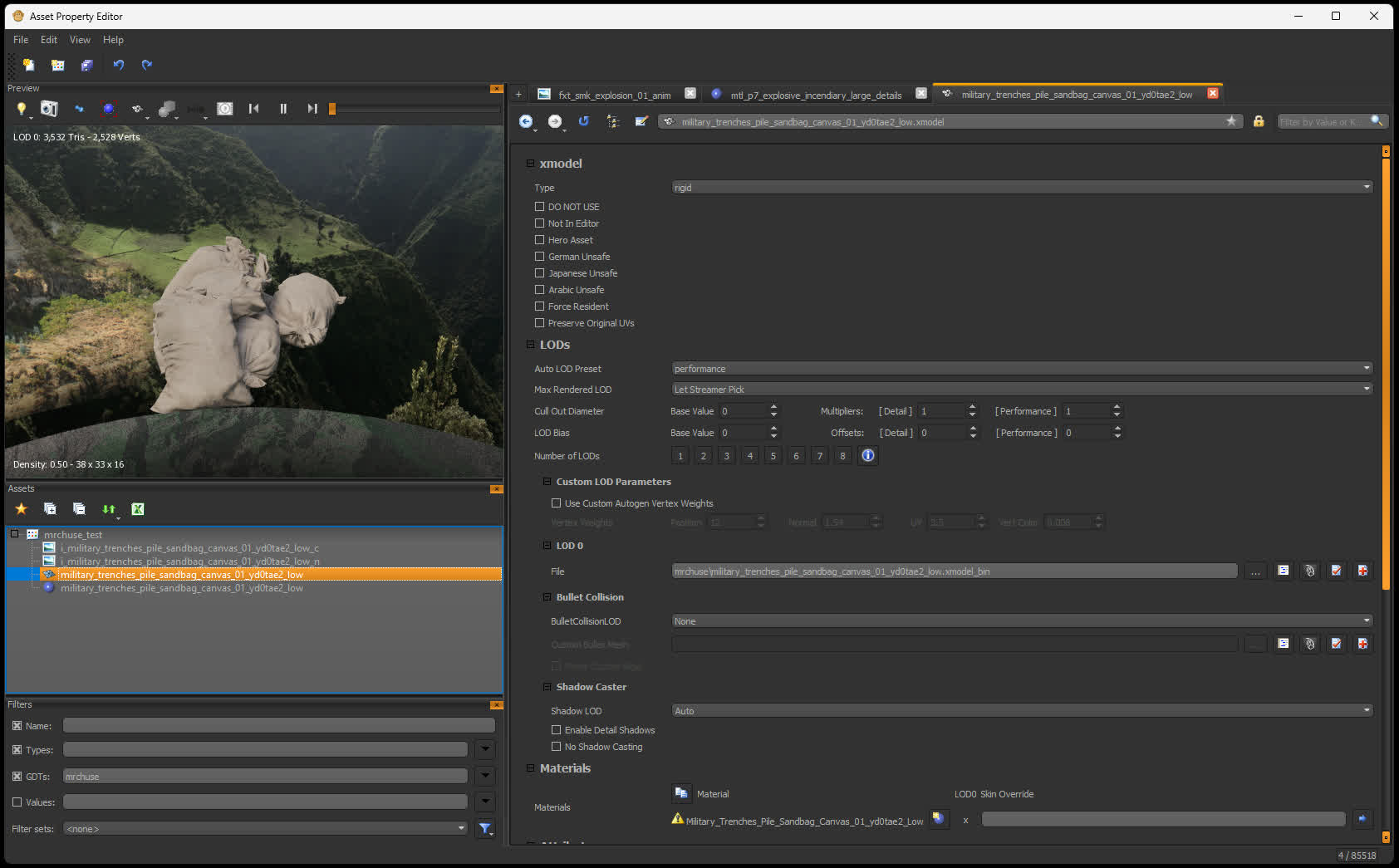The height and width of the screenshot is (868, 1399).
Task: Open the Filter sets dropdown
Action: (x=266, y=829)
